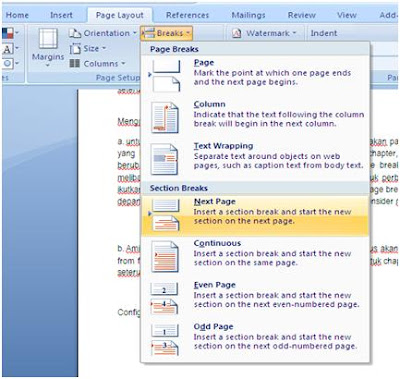Screen dimensions: 400x379
Task: Open the References tab
Action: (187, 15)
